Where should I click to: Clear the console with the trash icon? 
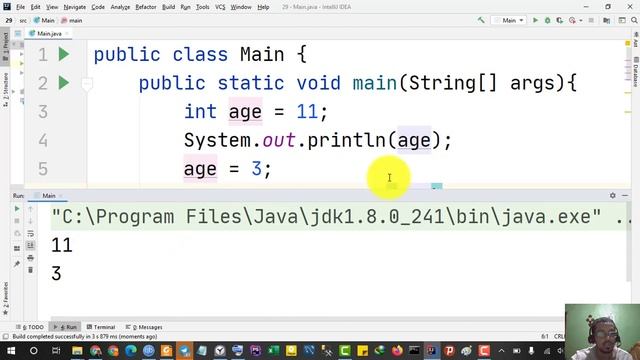(30, 270)
